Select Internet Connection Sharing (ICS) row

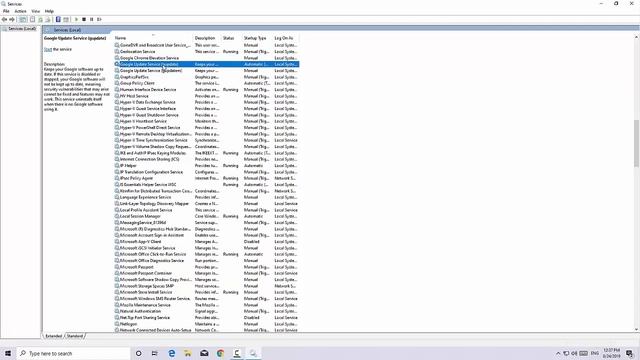[207, 159]
